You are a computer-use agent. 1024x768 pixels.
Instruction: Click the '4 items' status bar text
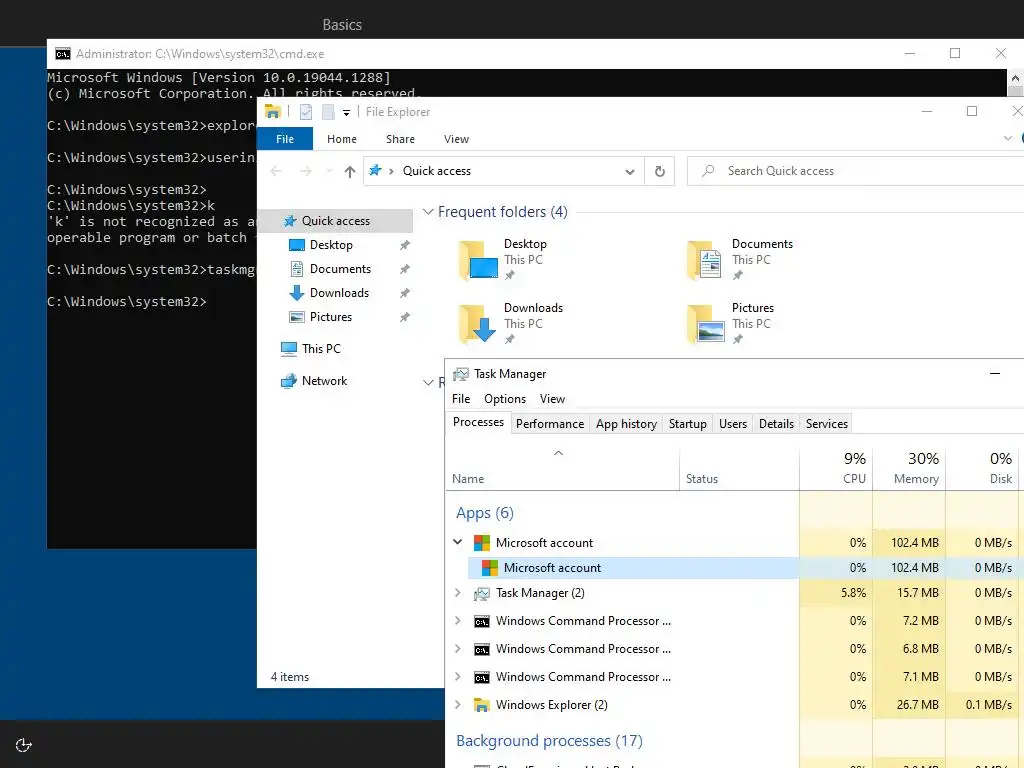coord(290,677)
